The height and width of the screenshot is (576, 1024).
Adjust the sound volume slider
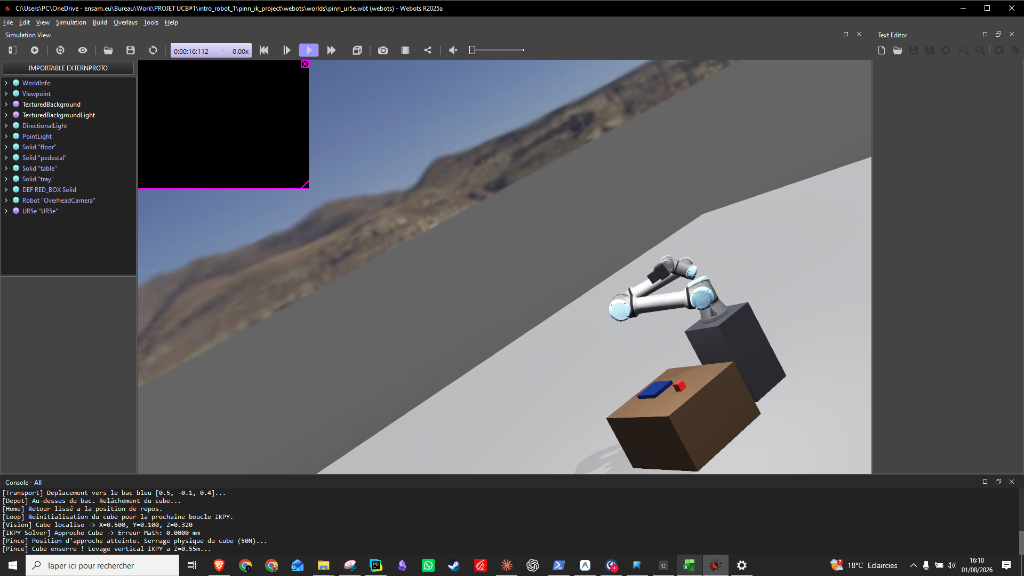pos(497,50)
